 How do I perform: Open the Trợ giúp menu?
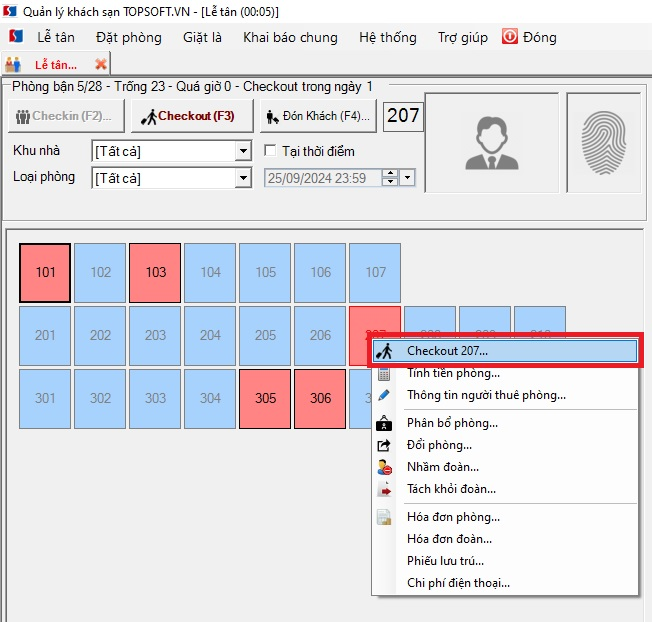click(462, 37)
